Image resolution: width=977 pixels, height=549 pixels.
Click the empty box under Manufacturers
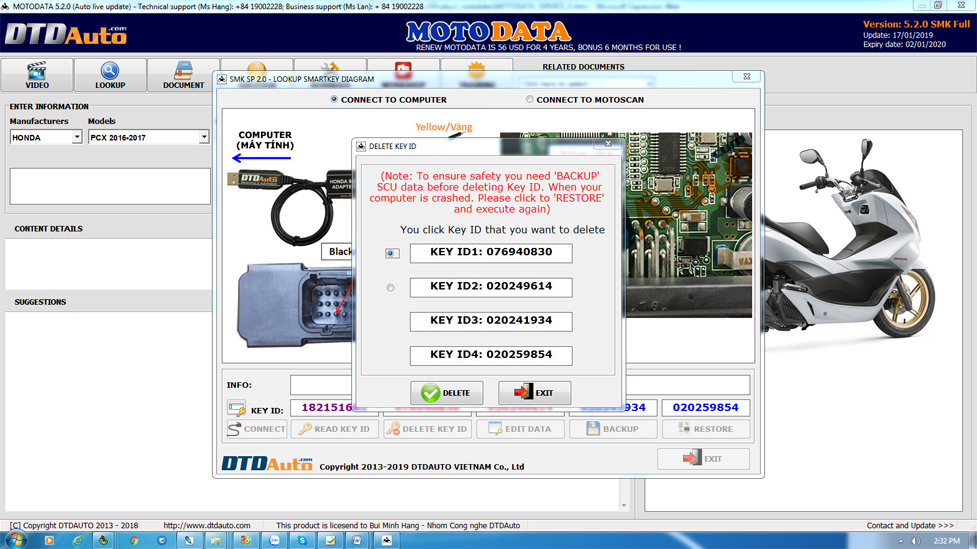tap(110, 186)
